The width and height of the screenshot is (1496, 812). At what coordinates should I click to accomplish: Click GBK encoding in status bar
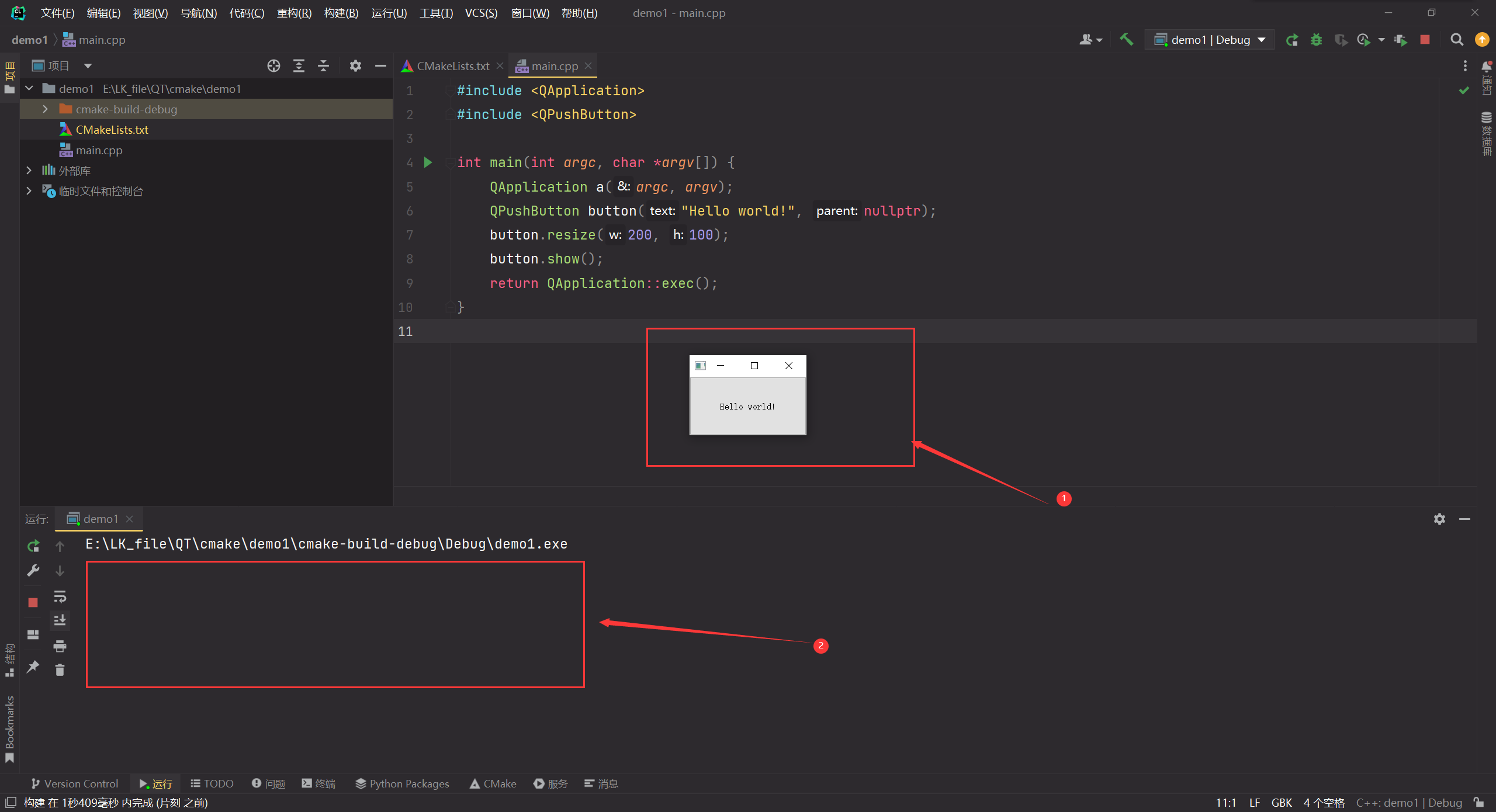point(1281,803)
